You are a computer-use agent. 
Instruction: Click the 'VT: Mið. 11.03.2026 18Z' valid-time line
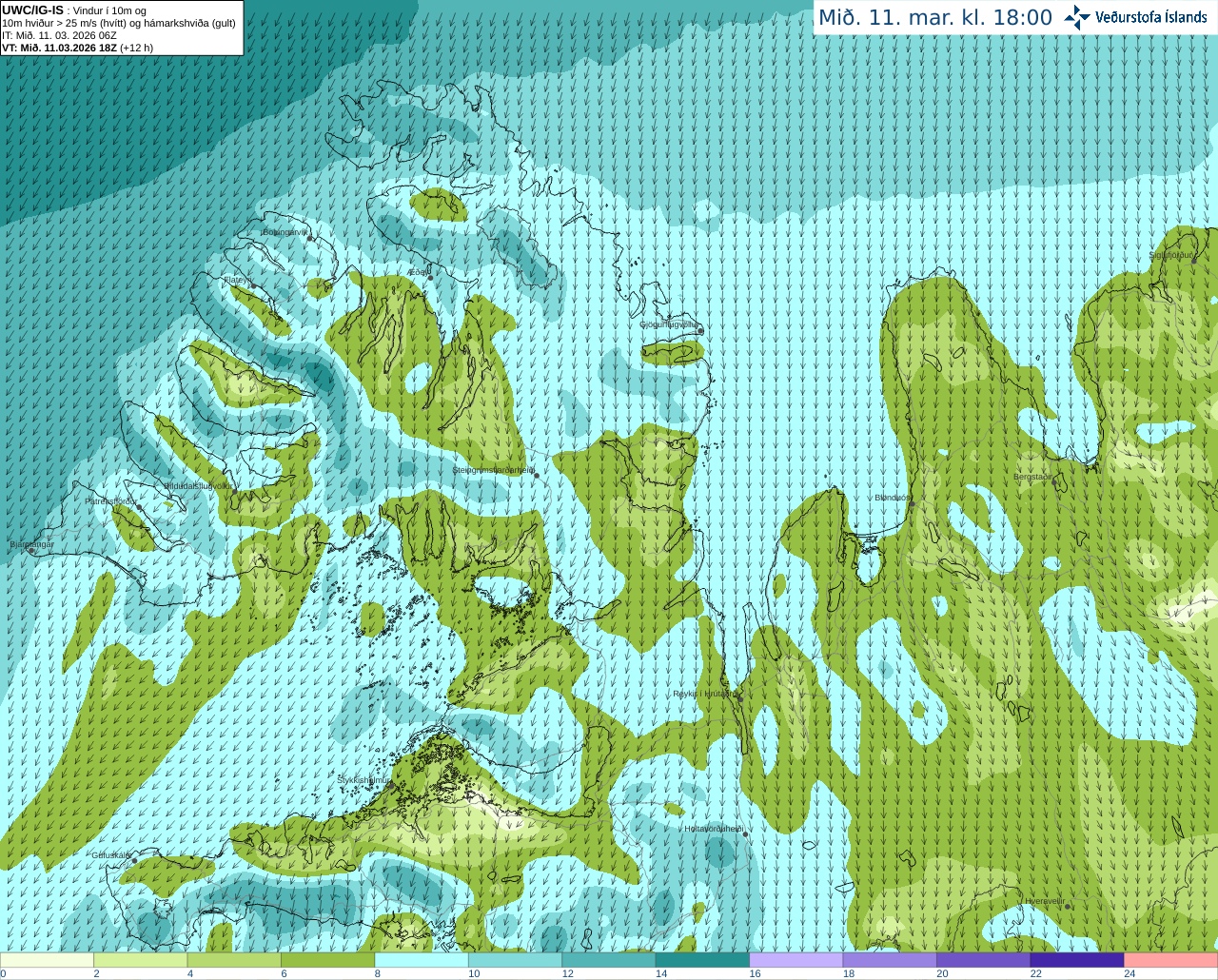tap(59, 48)
